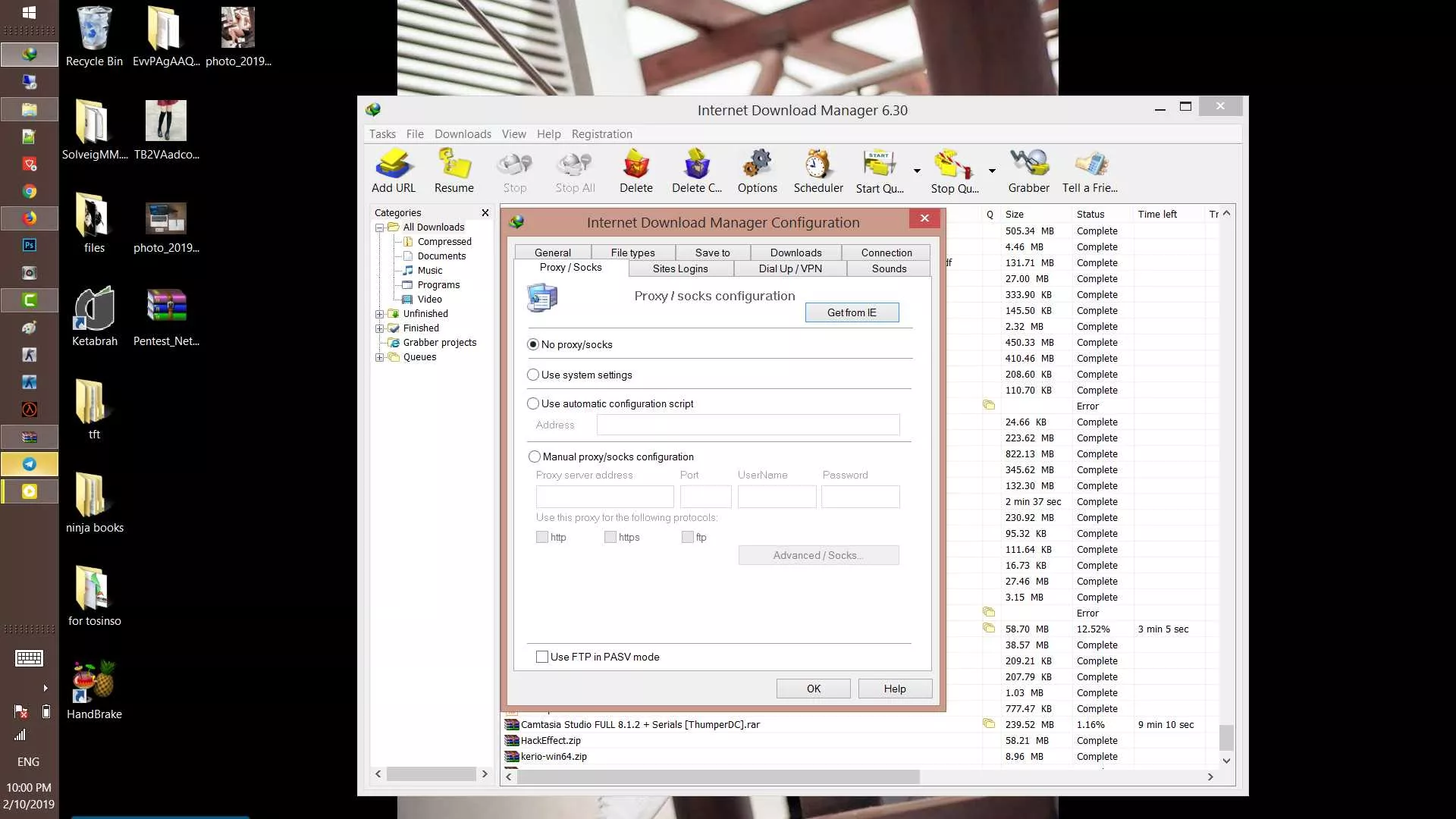Click the Camtasia taskbar icon

30,300
